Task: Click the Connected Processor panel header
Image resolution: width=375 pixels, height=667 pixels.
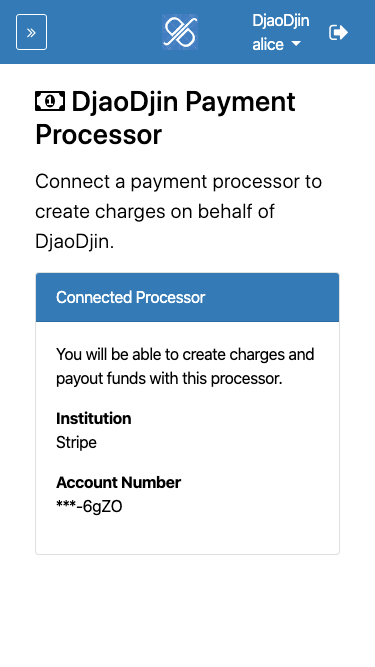Action: (188, 297)
